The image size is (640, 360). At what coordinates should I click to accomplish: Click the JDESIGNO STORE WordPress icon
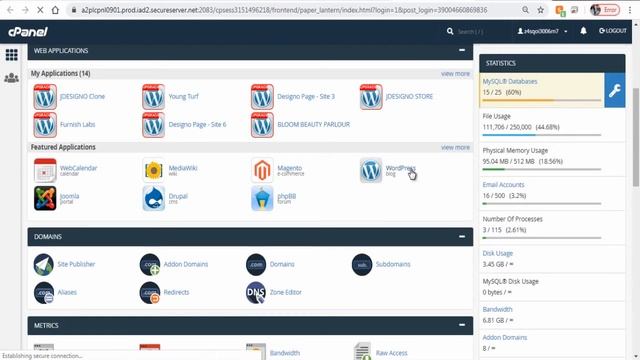pyautogui.click(x=371, y=97)
